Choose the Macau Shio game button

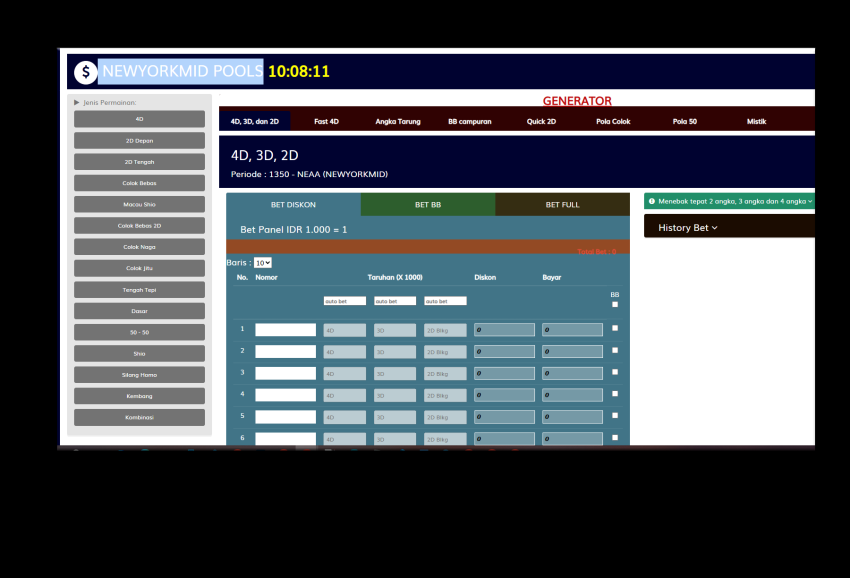139,204
